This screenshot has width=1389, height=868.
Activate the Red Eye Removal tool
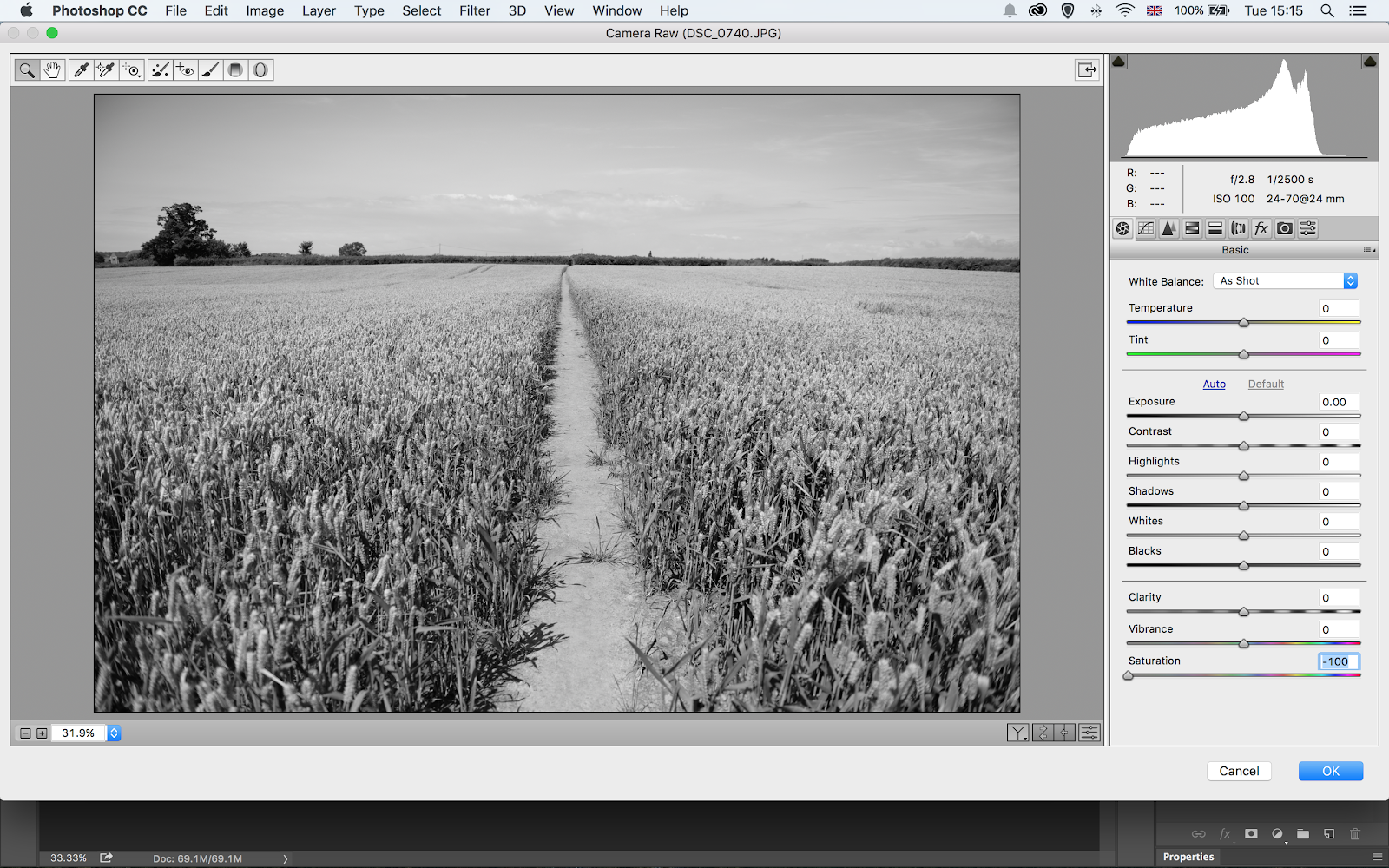(x=185, y=70)
